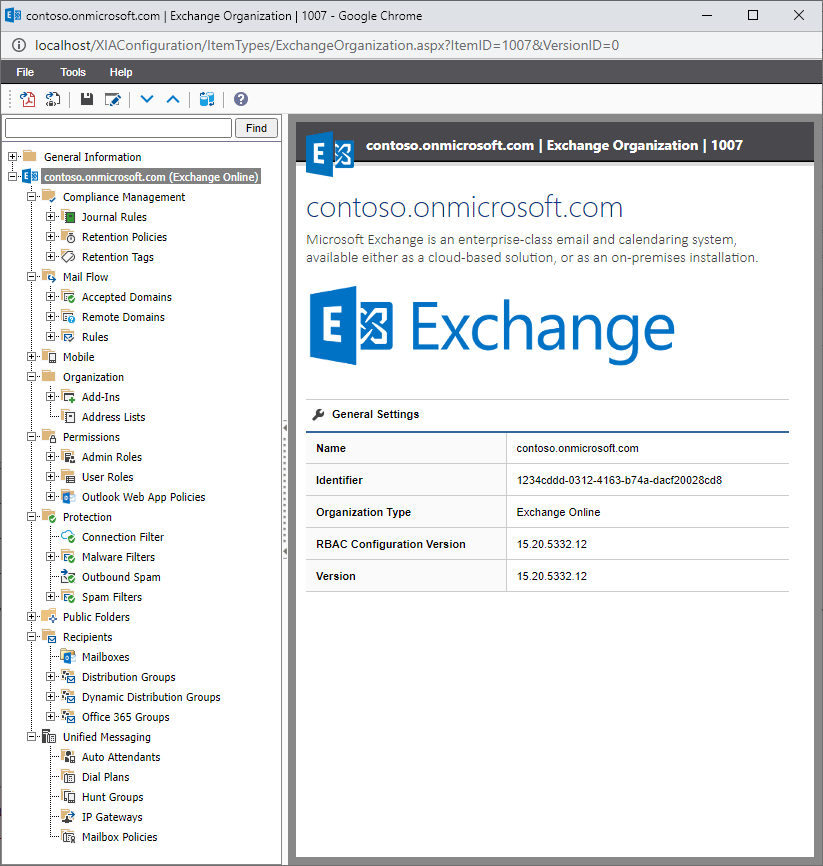Screen dimensions: 823x866
Task: Click the Journal Rules icon in tree
Action: point(68,216)
